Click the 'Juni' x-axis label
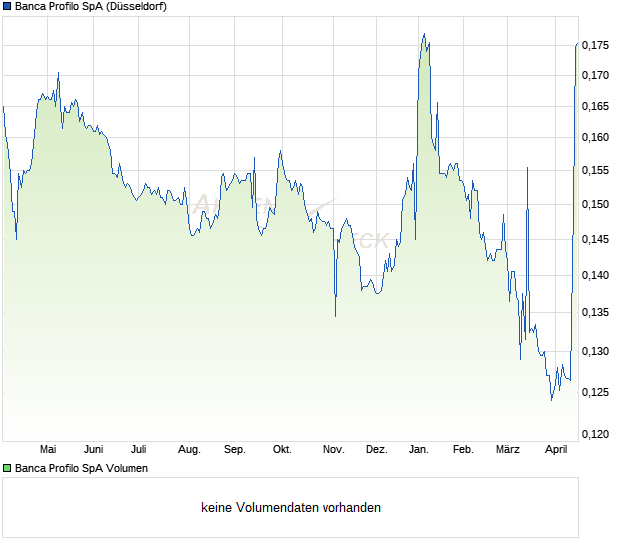 (93, 449)
